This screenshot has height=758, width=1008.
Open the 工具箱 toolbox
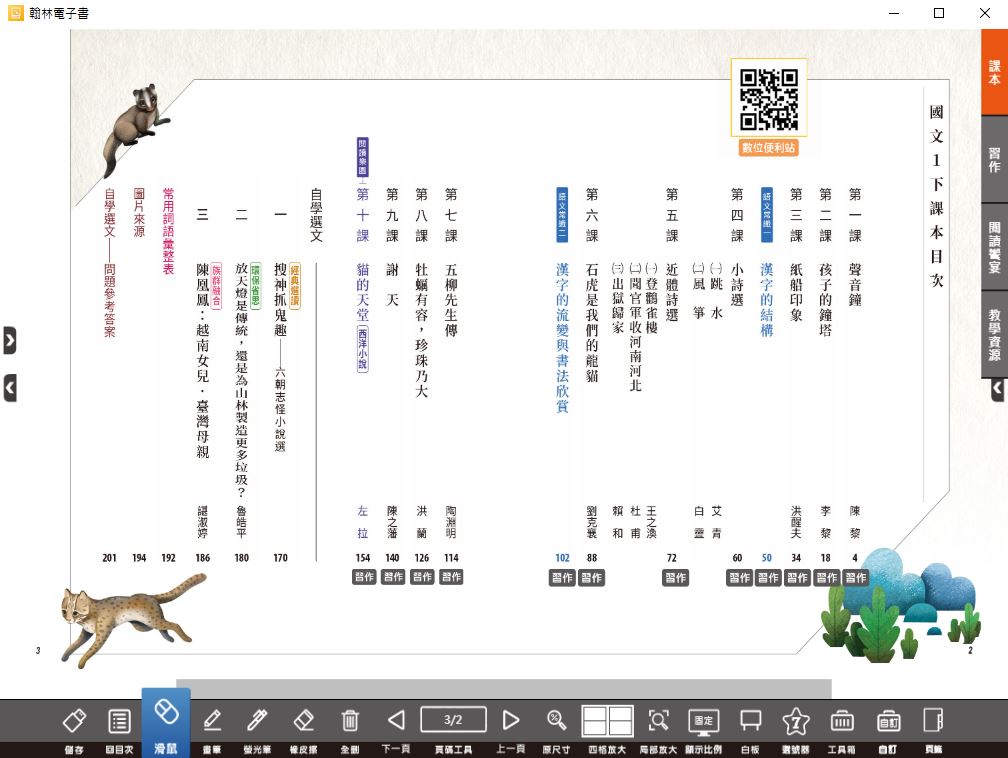pos(841,721)
